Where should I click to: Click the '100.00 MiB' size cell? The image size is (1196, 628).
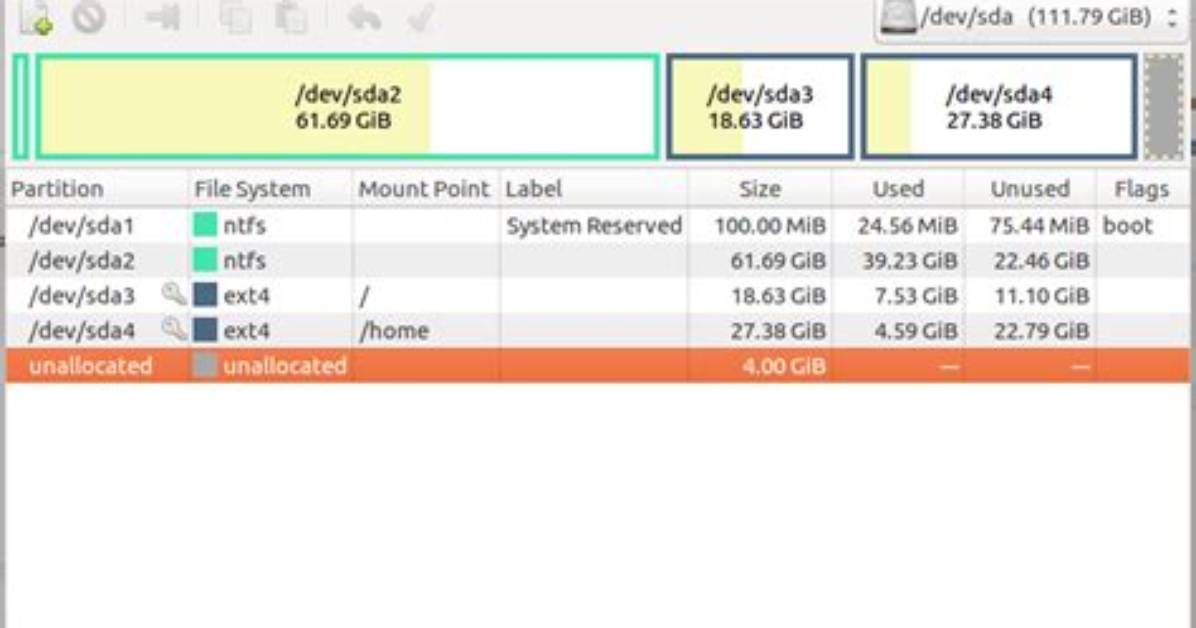(770, 226)
